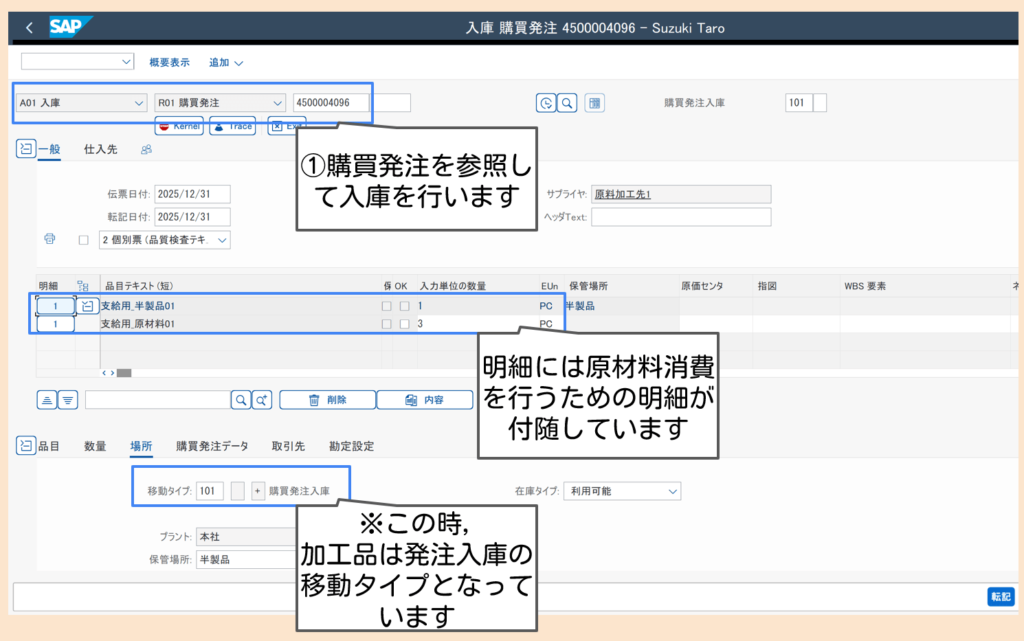Screen dimensions: 1024x641
Task: Click the ヘッダText input field
Action: point(681,217)
